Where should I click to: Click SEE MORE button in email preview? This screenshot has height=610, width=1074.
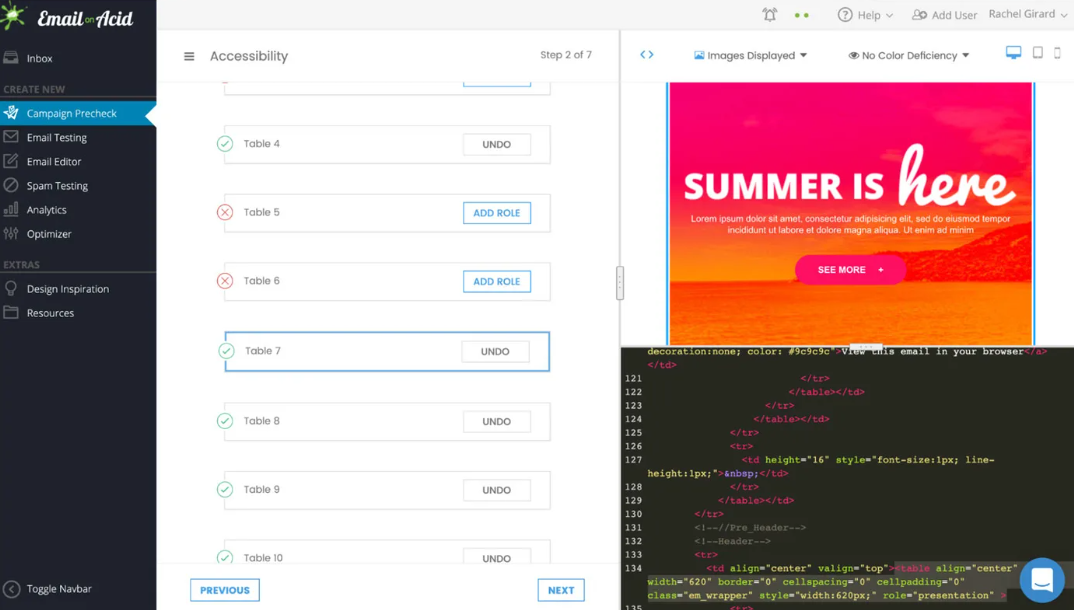pyautogui.click(x=850, y=270)
